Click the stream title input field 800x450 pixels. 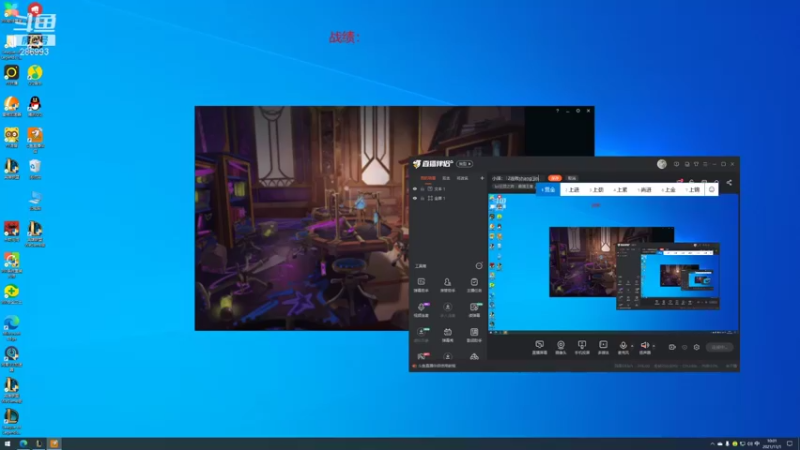tap(515, 178)
